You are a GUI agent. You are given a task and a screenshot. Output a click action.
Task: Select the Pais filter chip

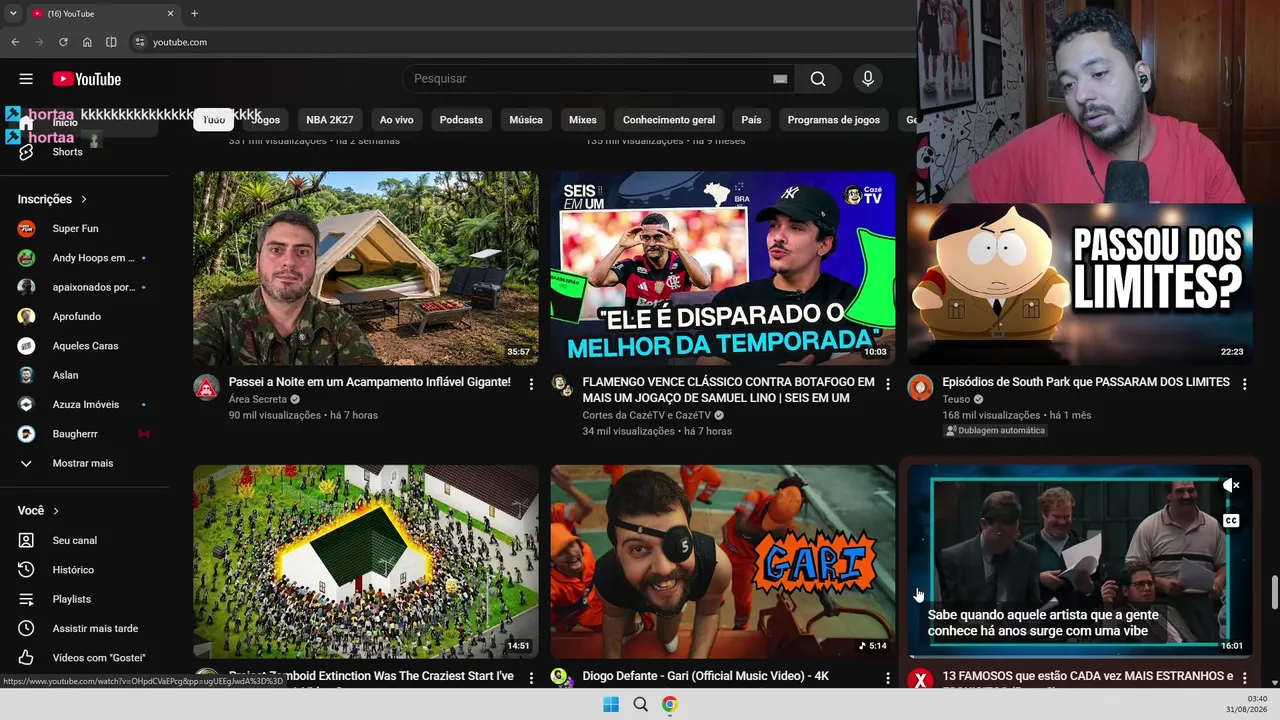pyautogui.click(x=752, y=120)
